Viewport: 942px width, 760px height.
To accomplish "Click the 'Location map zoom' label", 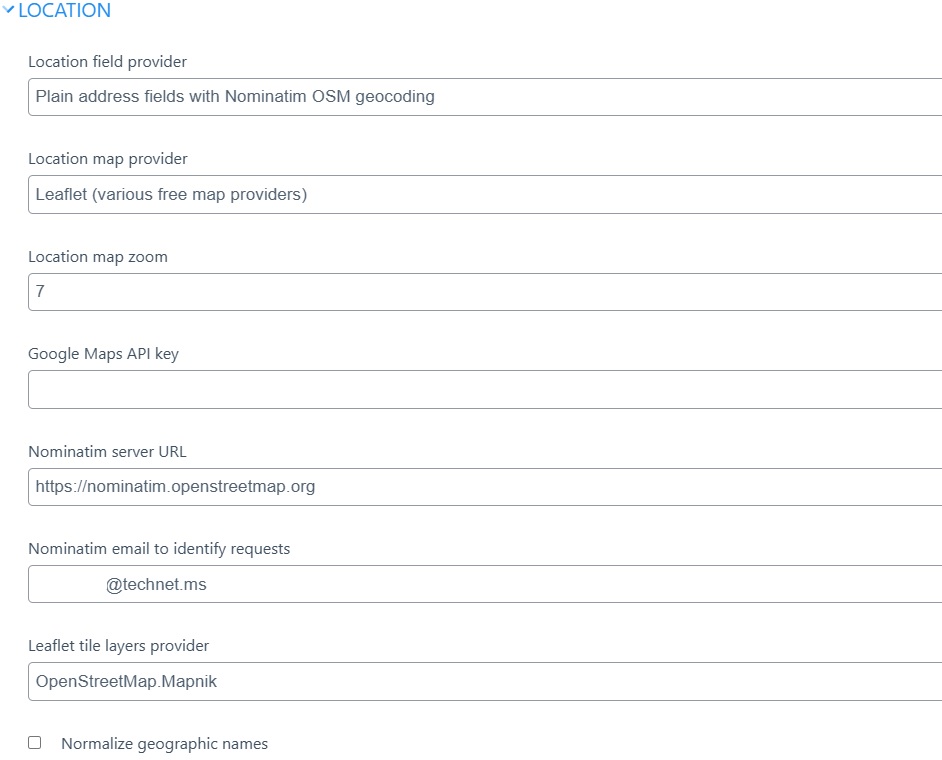I will (x=98, y=257).
